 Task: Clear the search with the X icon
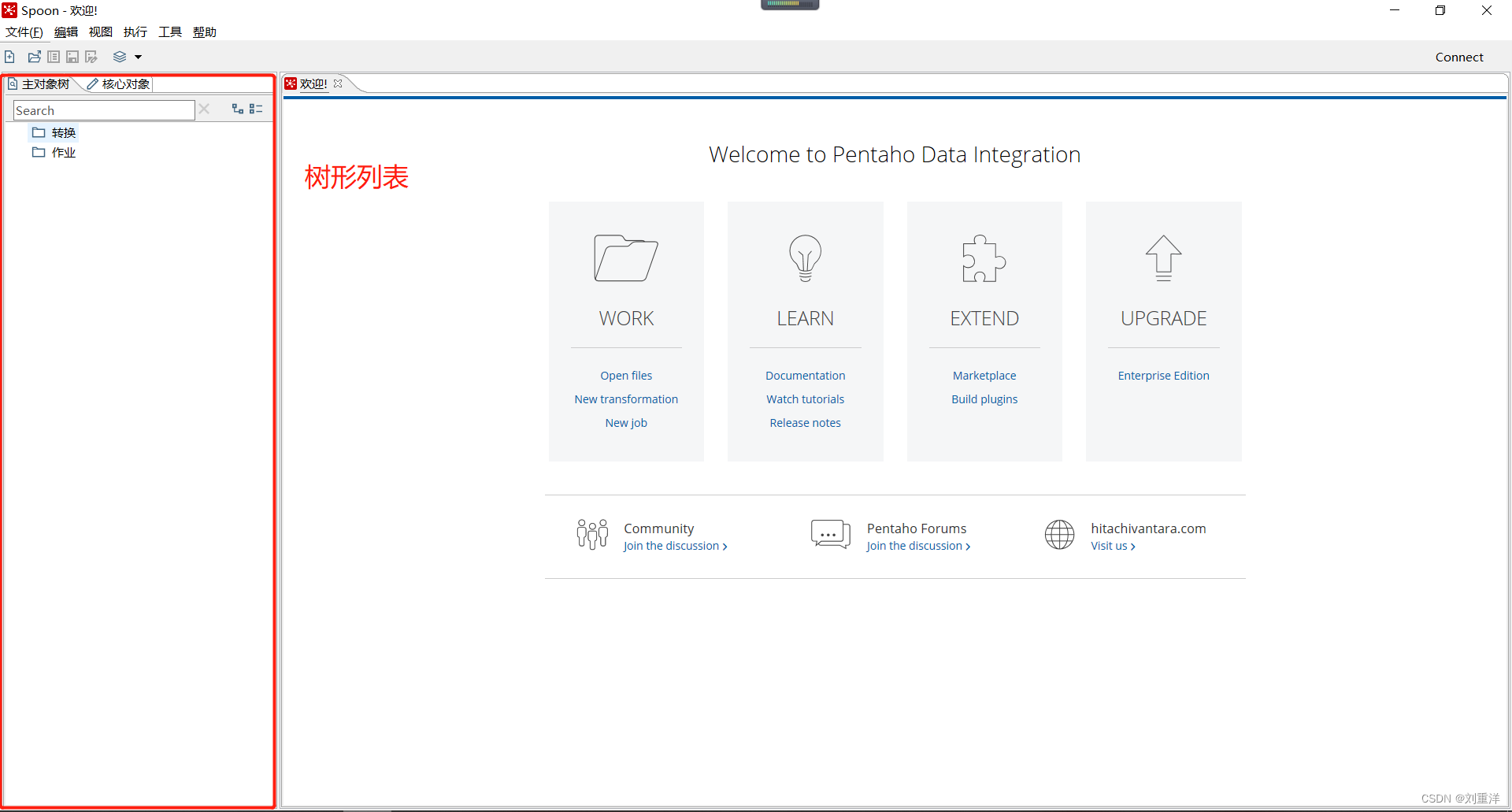tap(204, 109)
